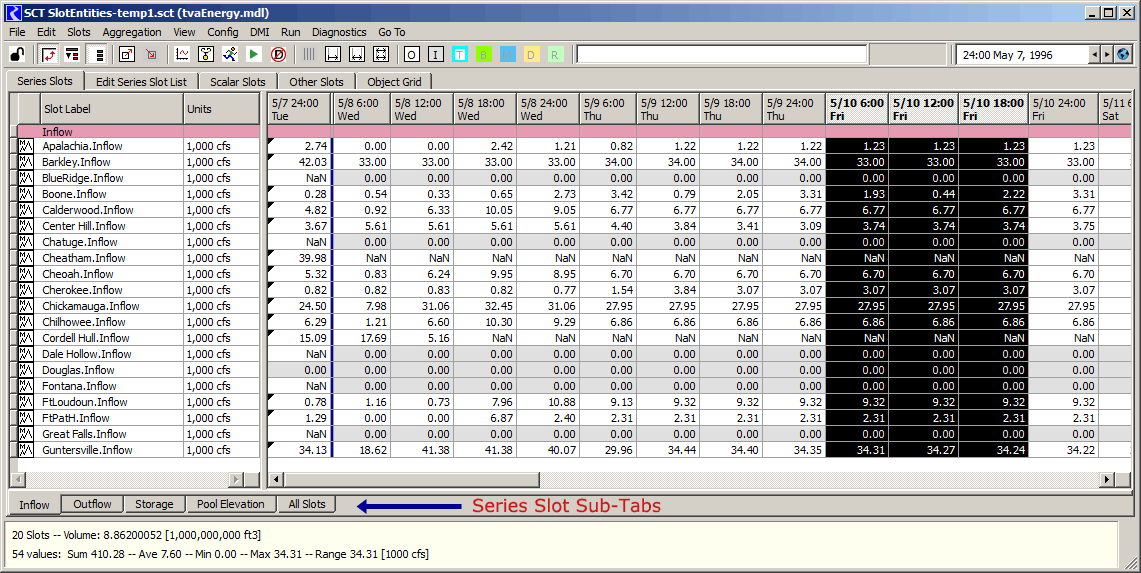The height and width of the screenshot is (573, 1141).
Task: Click the 5/7 24:00 Tue column header
Action: coord(299,108)
